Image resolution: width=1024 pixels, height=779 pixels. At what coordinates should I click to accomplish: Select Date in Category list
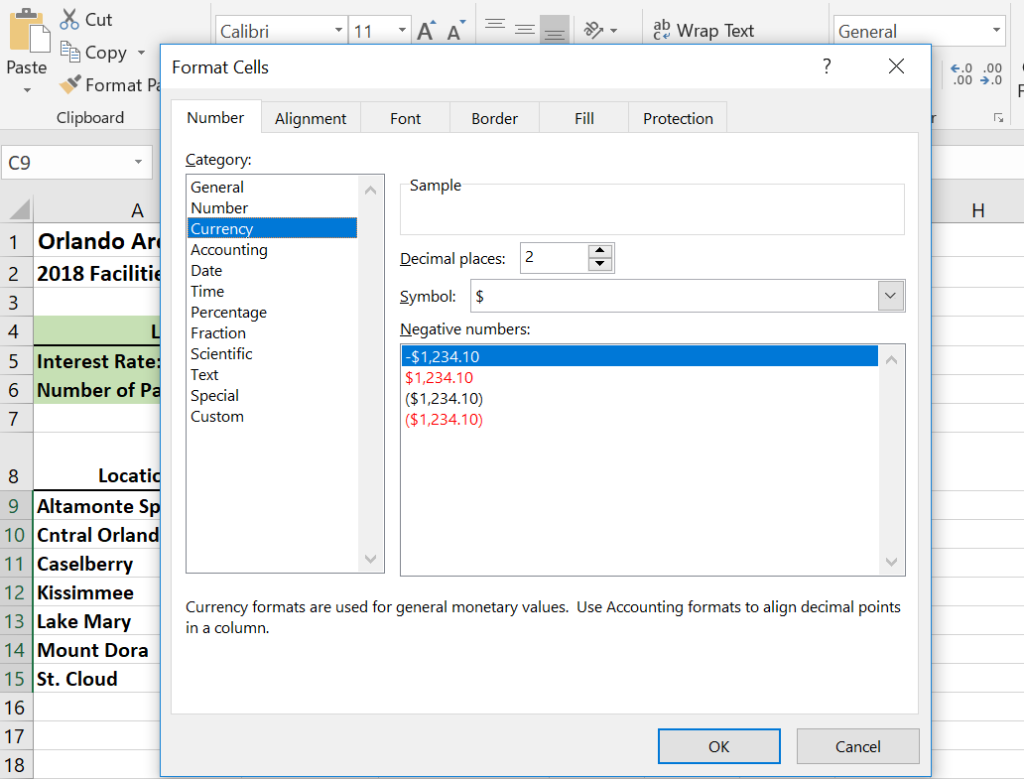coord(272,270)
